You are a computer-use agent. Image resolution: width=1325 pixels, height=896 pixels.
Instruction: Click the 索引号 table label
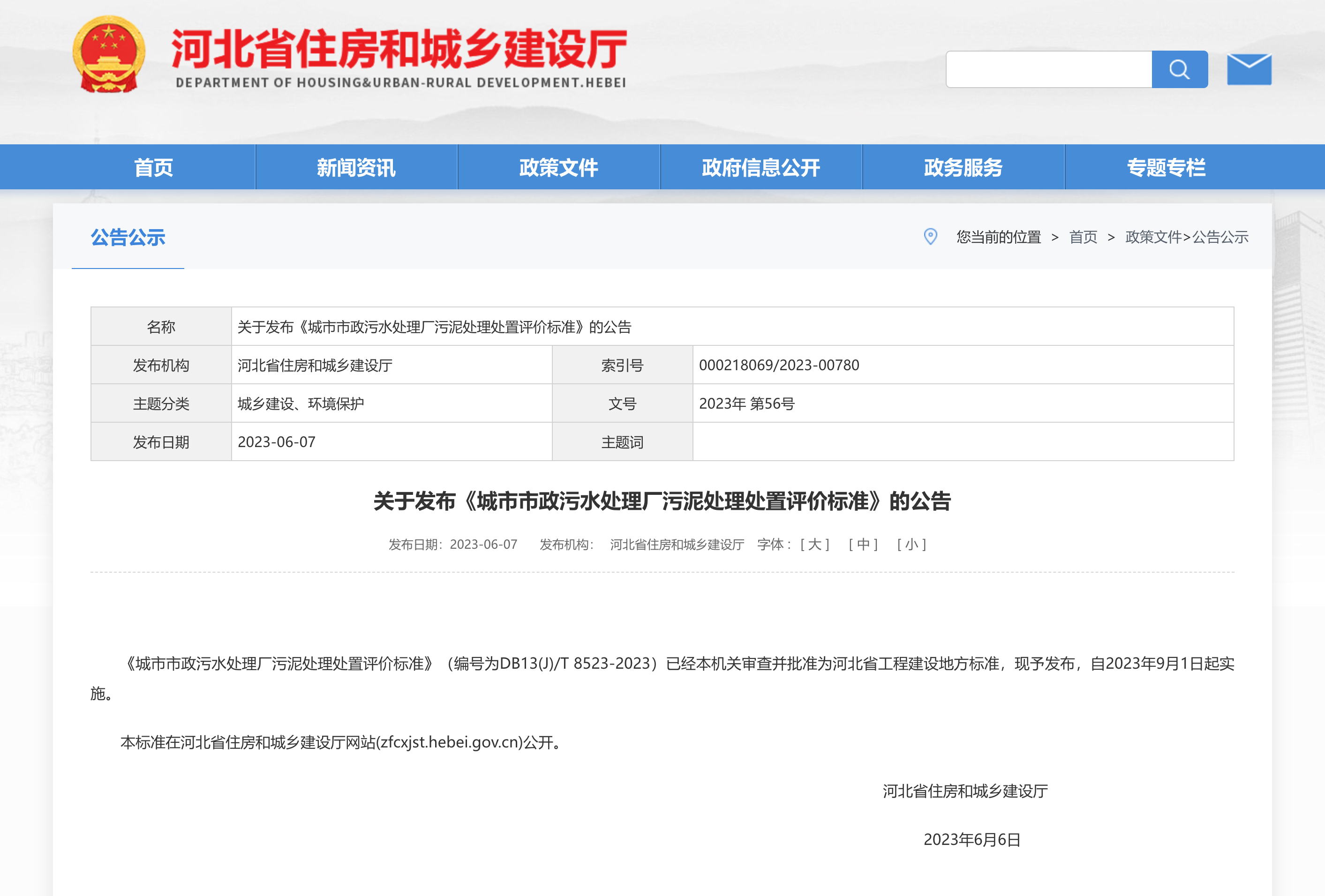coord(622,365)
